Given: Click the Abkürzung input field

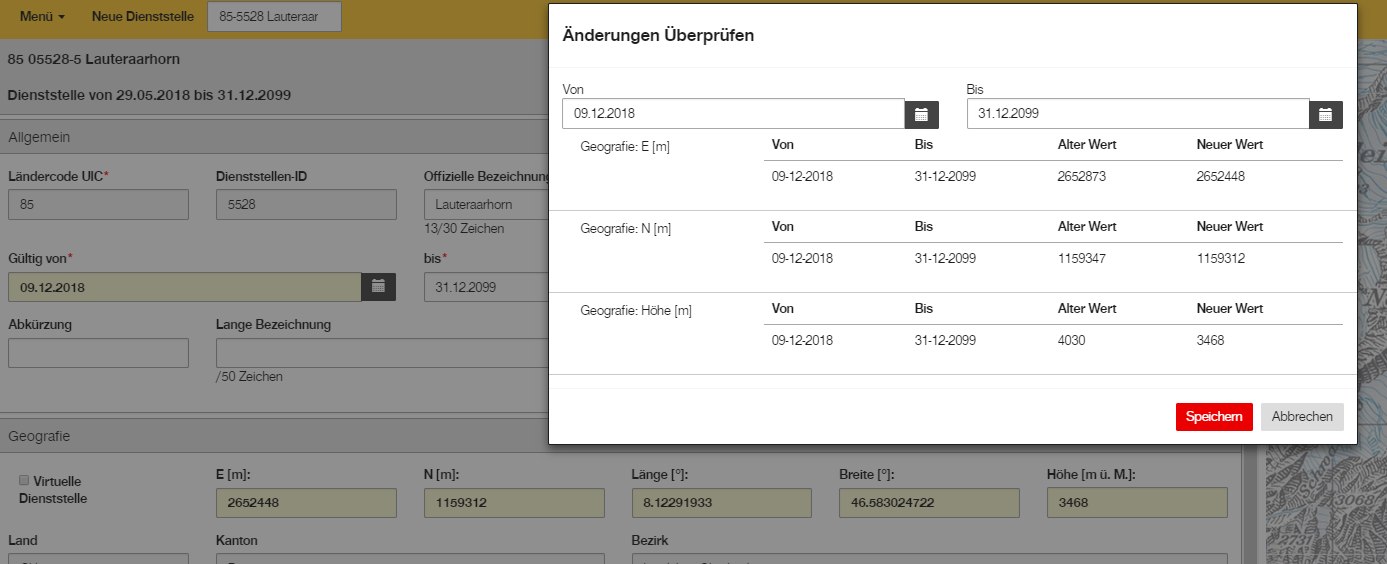Looking at the screenshot, I should point(98,353).
